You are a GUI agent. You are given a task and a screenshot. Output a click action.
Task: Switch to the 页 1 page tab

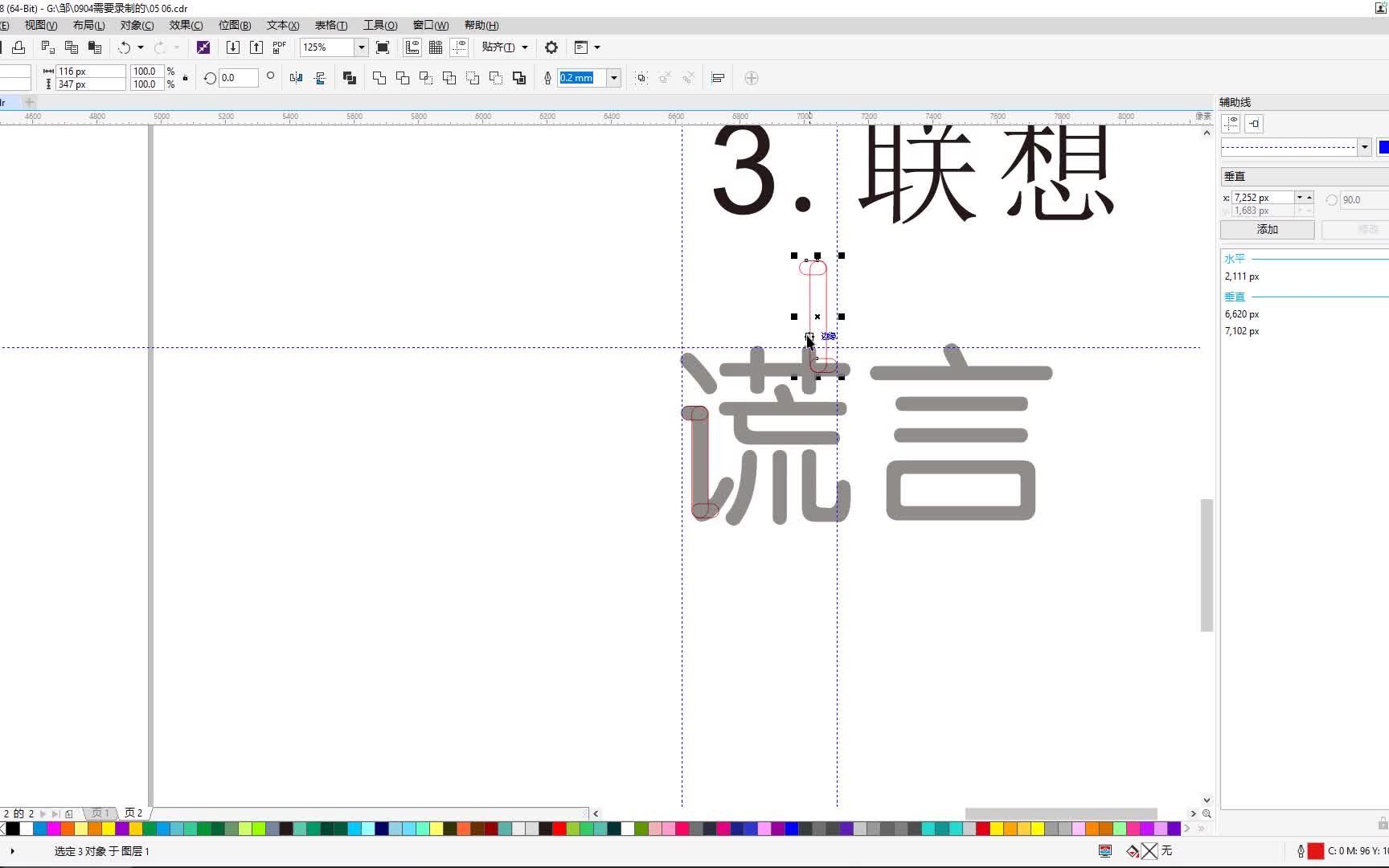(x=100, y=813)
